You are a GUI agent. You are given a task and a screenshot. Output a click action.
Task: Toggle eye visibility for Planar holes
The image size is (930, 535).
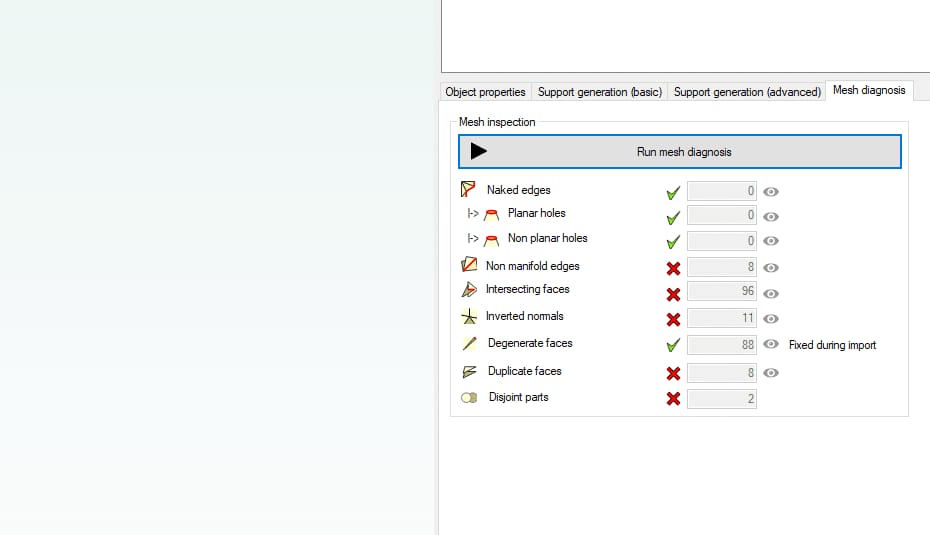(770, 216)
